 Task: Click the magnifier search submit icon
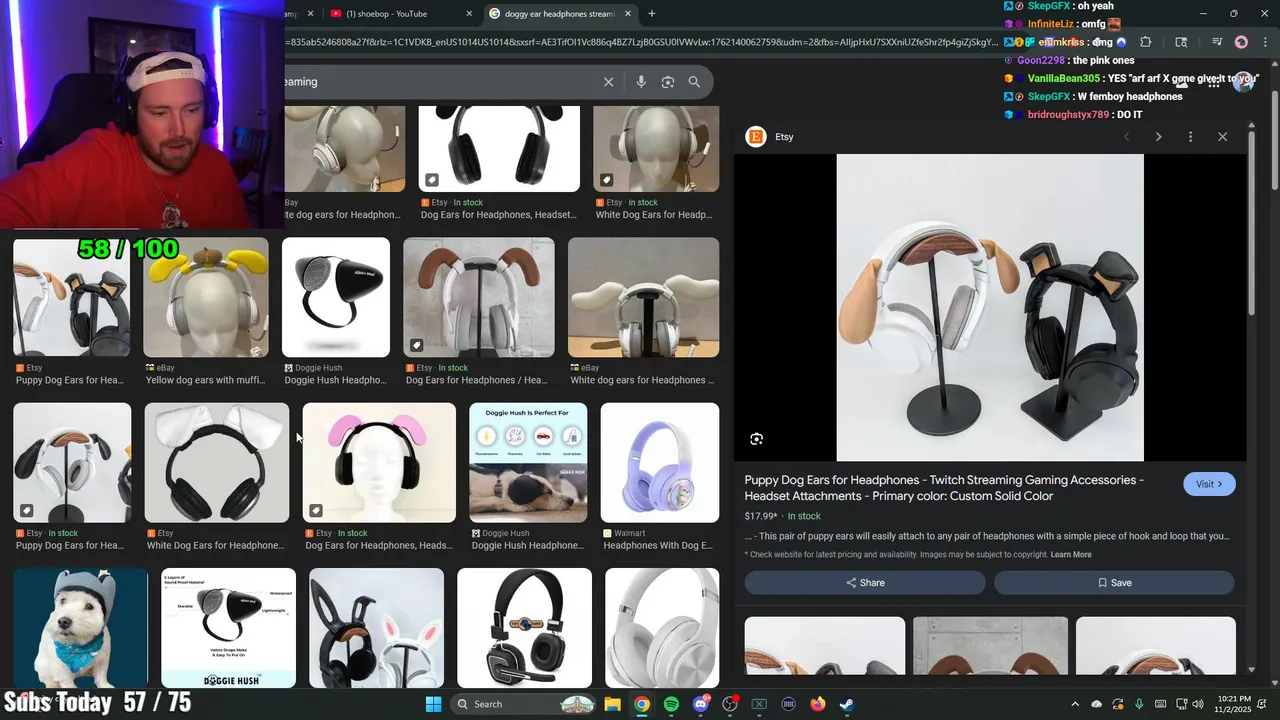point(694,82)
